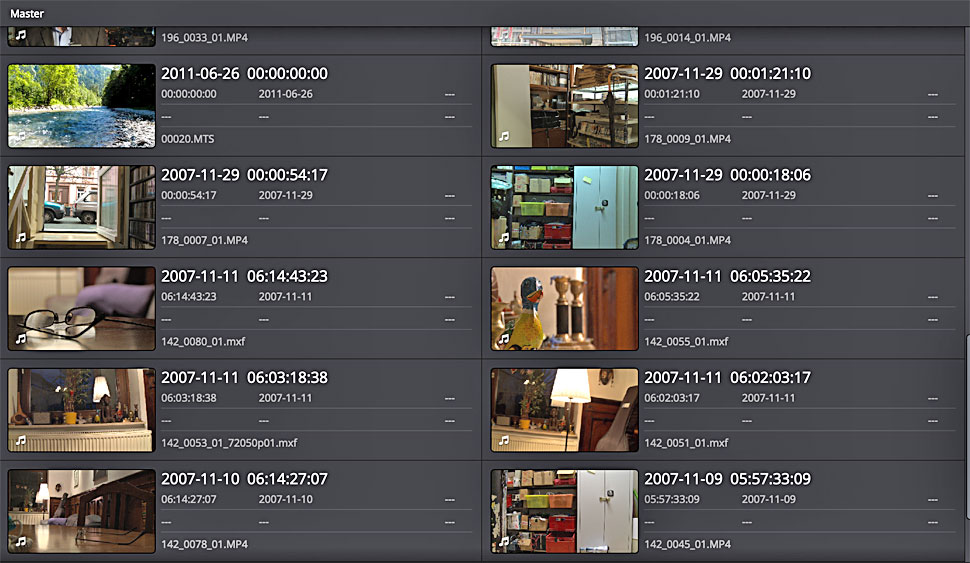This screenshot has width=970, height=563.
Task: Click the heading 2007-11-11 06:03:18:38
Action: point(244,378)
